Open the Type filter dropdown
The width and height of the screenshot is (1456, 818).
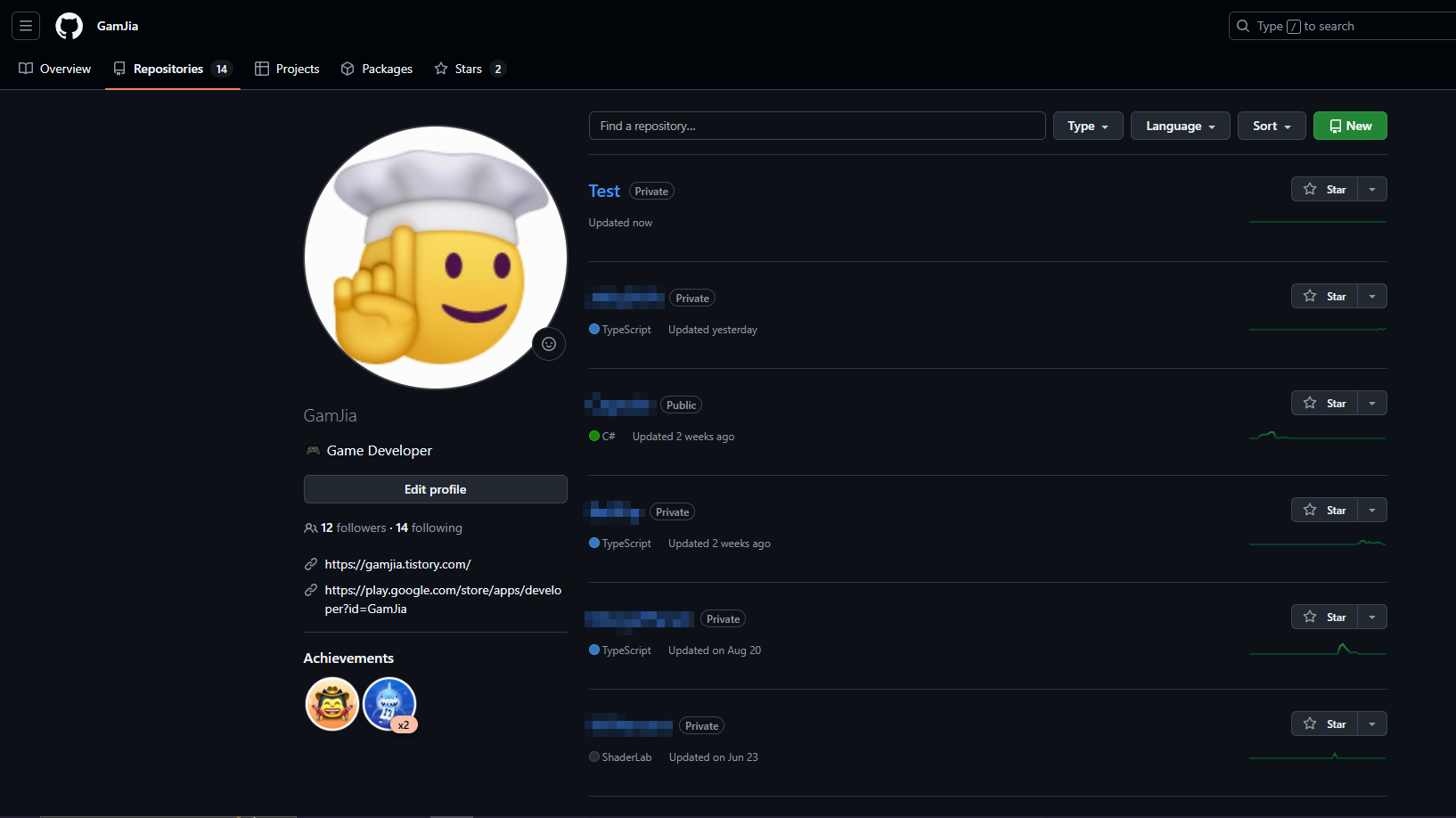click(x=1088, y=126)
